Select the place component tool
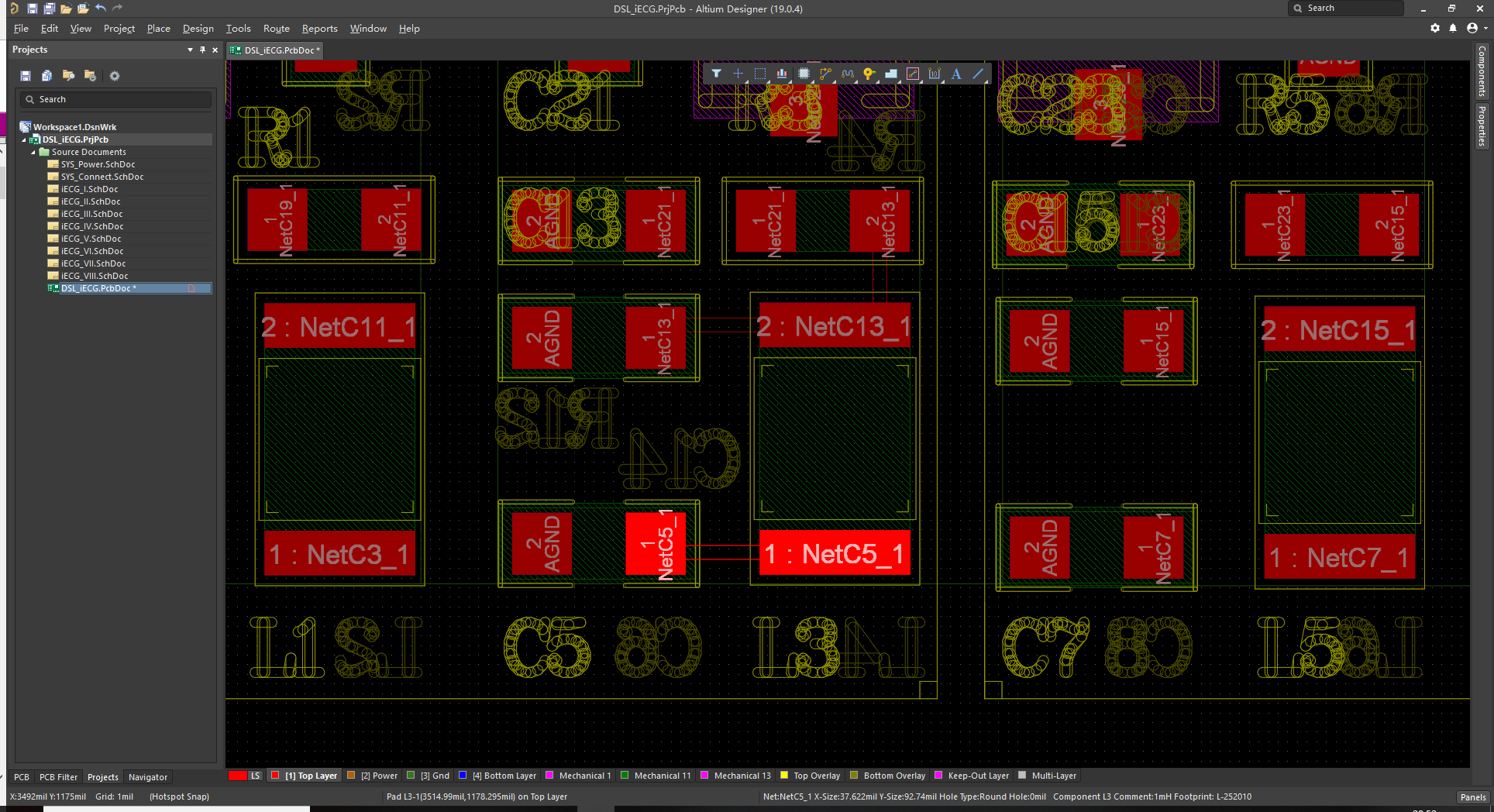 pyautogui.click(x=804, y=74)
